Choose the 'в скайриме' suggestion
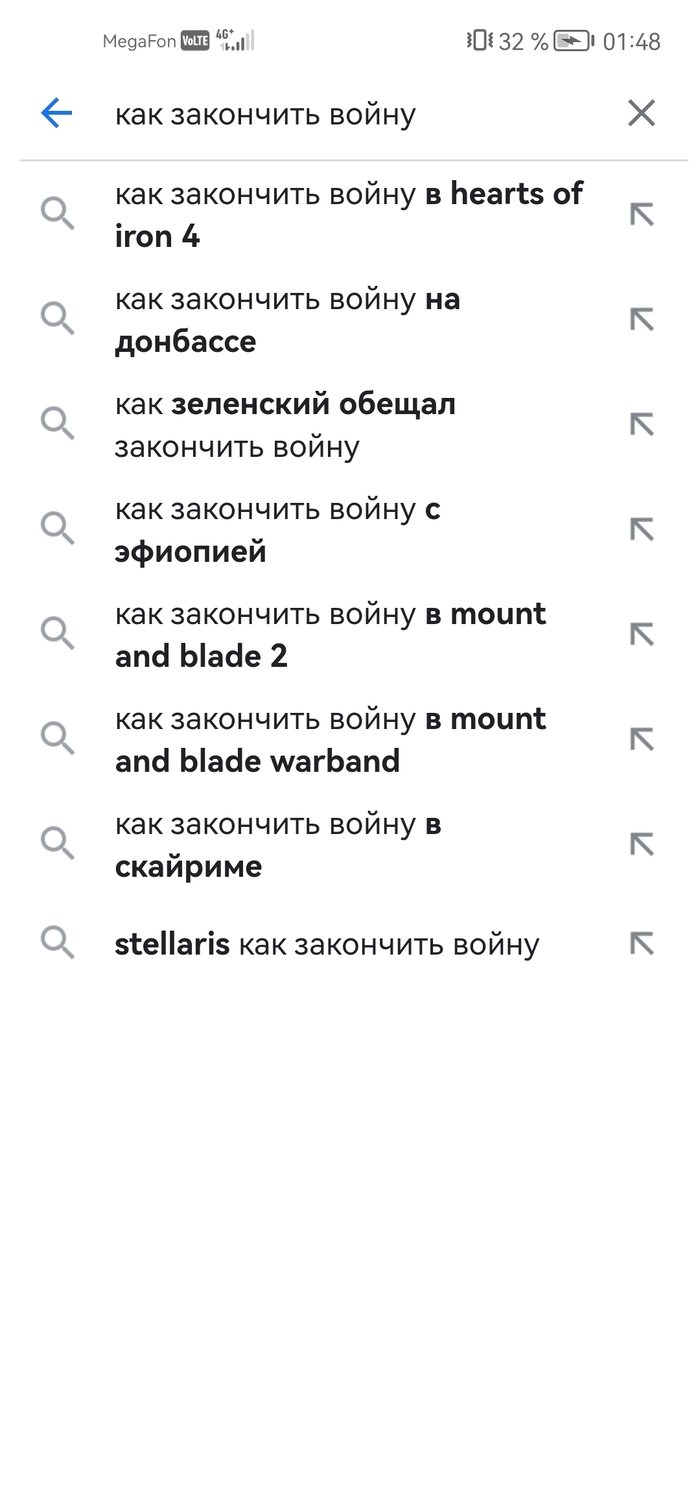 click(x=278, y=845)
